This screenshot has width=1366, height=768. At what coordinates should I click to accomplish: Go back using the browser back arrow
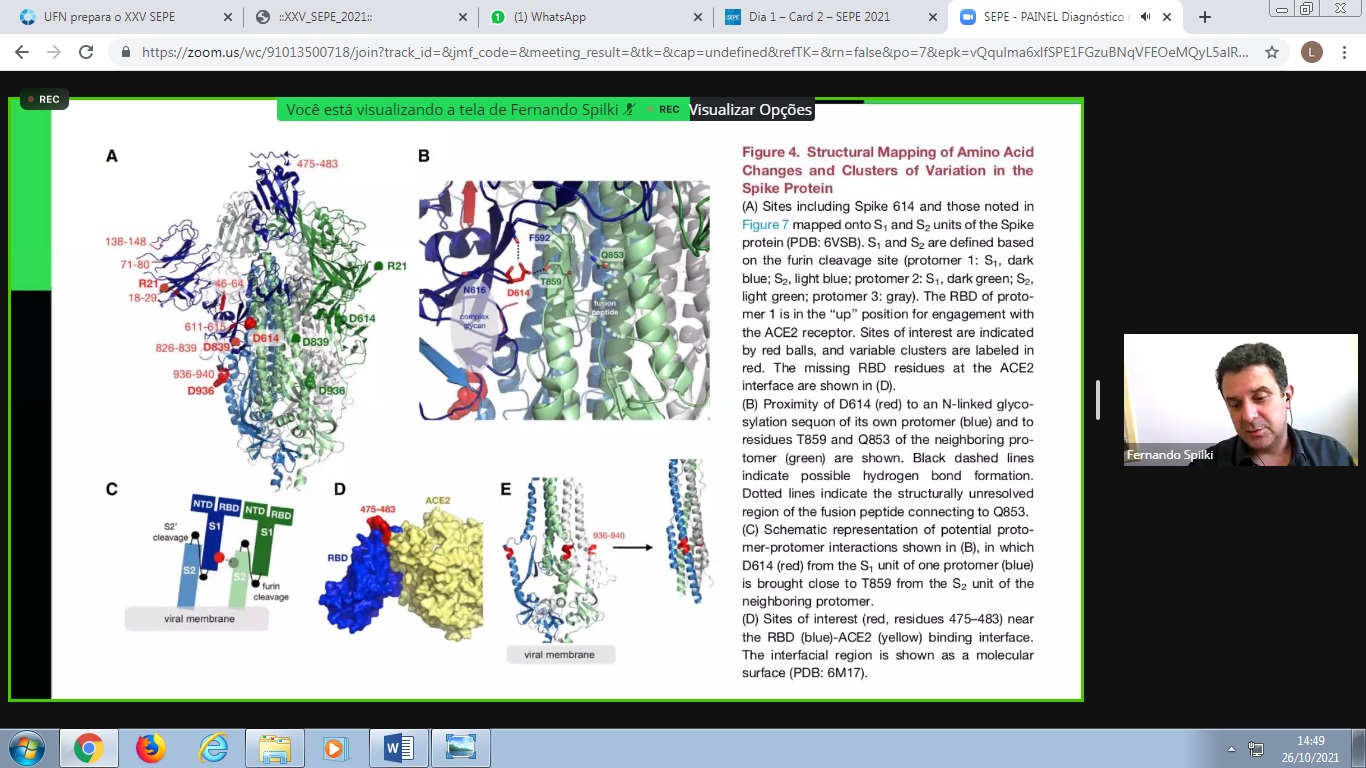click(22, 52)
